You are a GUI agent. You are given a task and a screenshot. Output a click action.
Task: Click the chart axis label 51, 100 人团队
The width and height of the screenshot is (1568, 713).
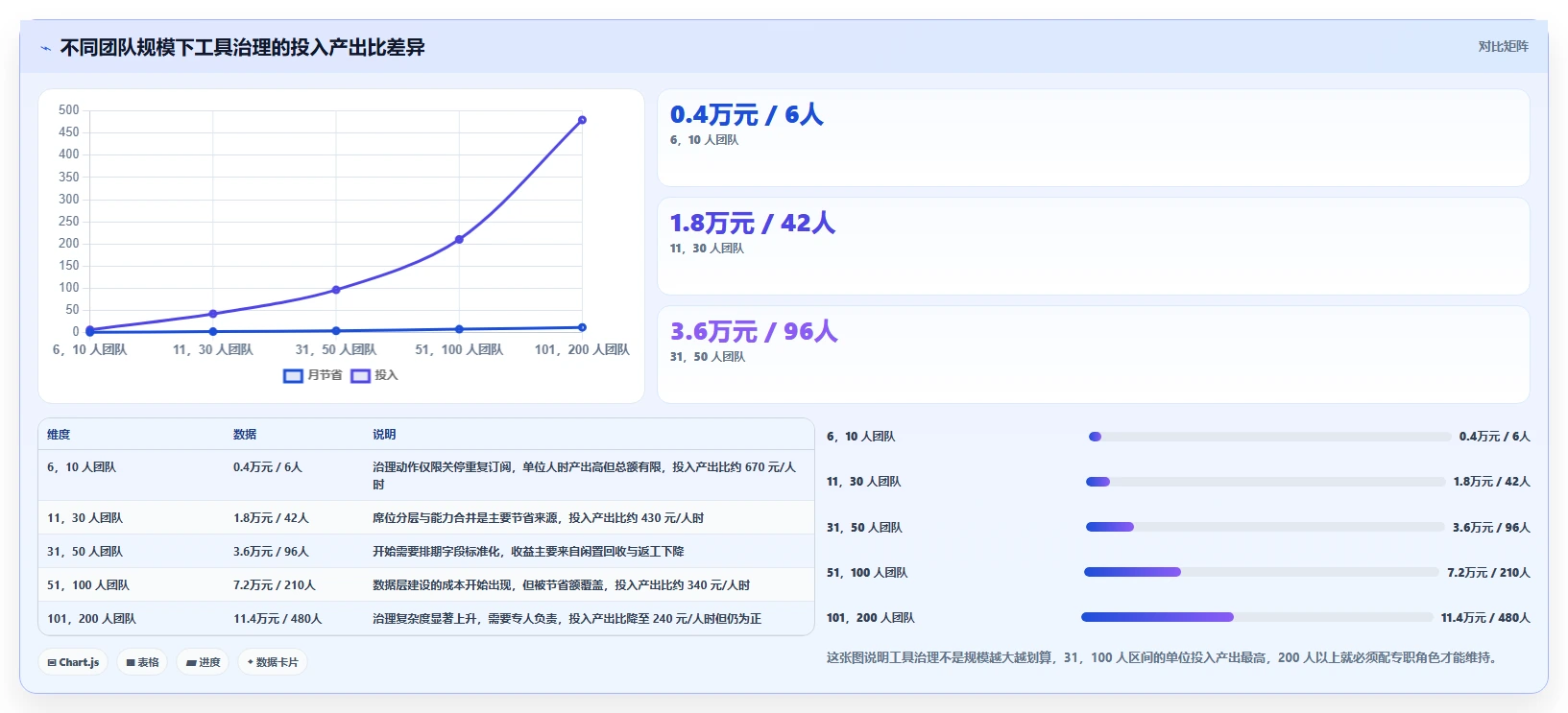(459, 349)
